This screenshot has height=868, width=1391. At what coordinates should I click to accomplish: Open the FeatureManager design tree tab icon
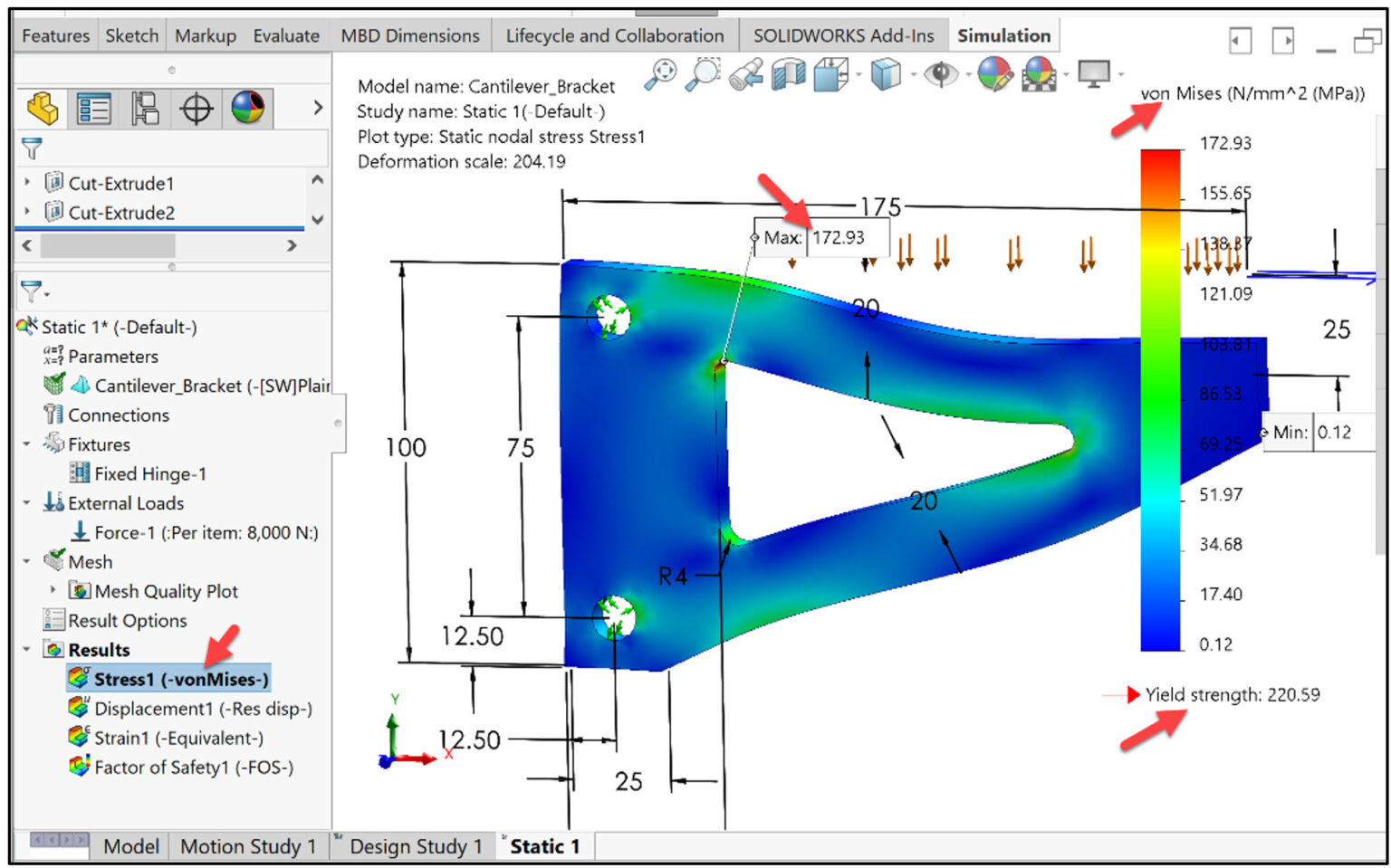(x=42, y=107)
